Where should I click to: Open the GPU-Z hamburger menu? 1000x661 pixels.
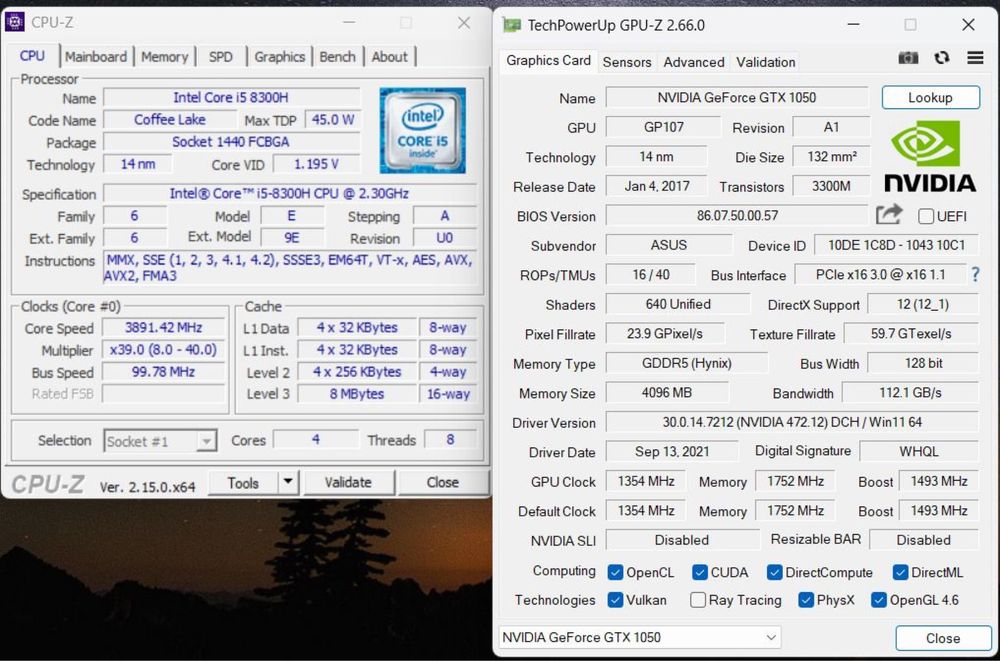click(x=975, y=58)
